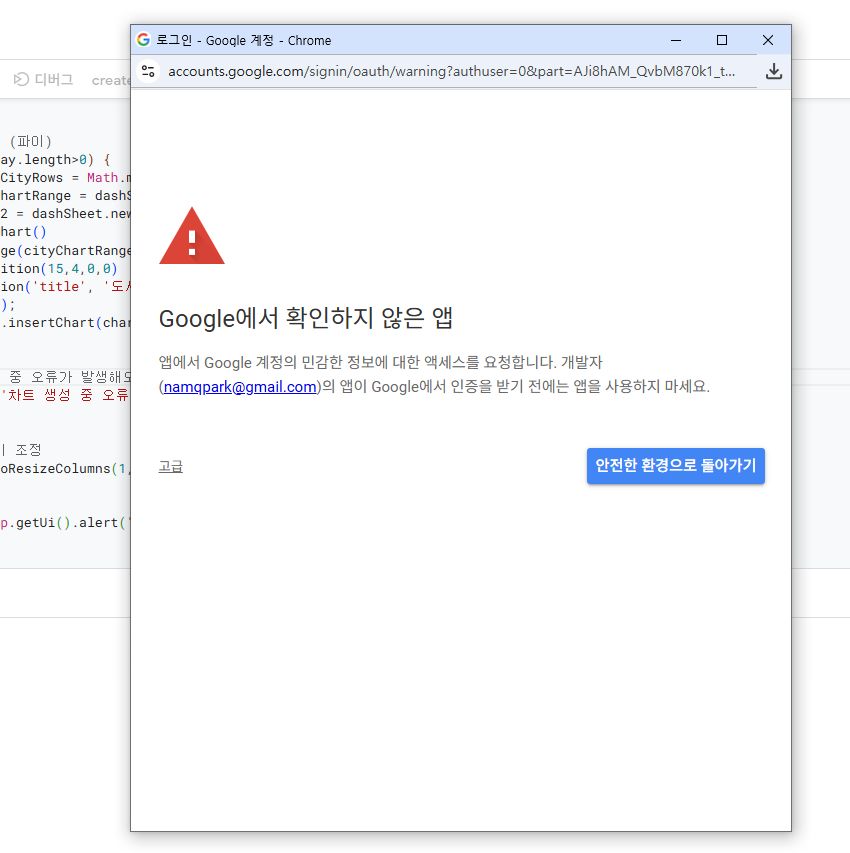Click 'CityRows = Math' code line in editor

click(65, 178)
